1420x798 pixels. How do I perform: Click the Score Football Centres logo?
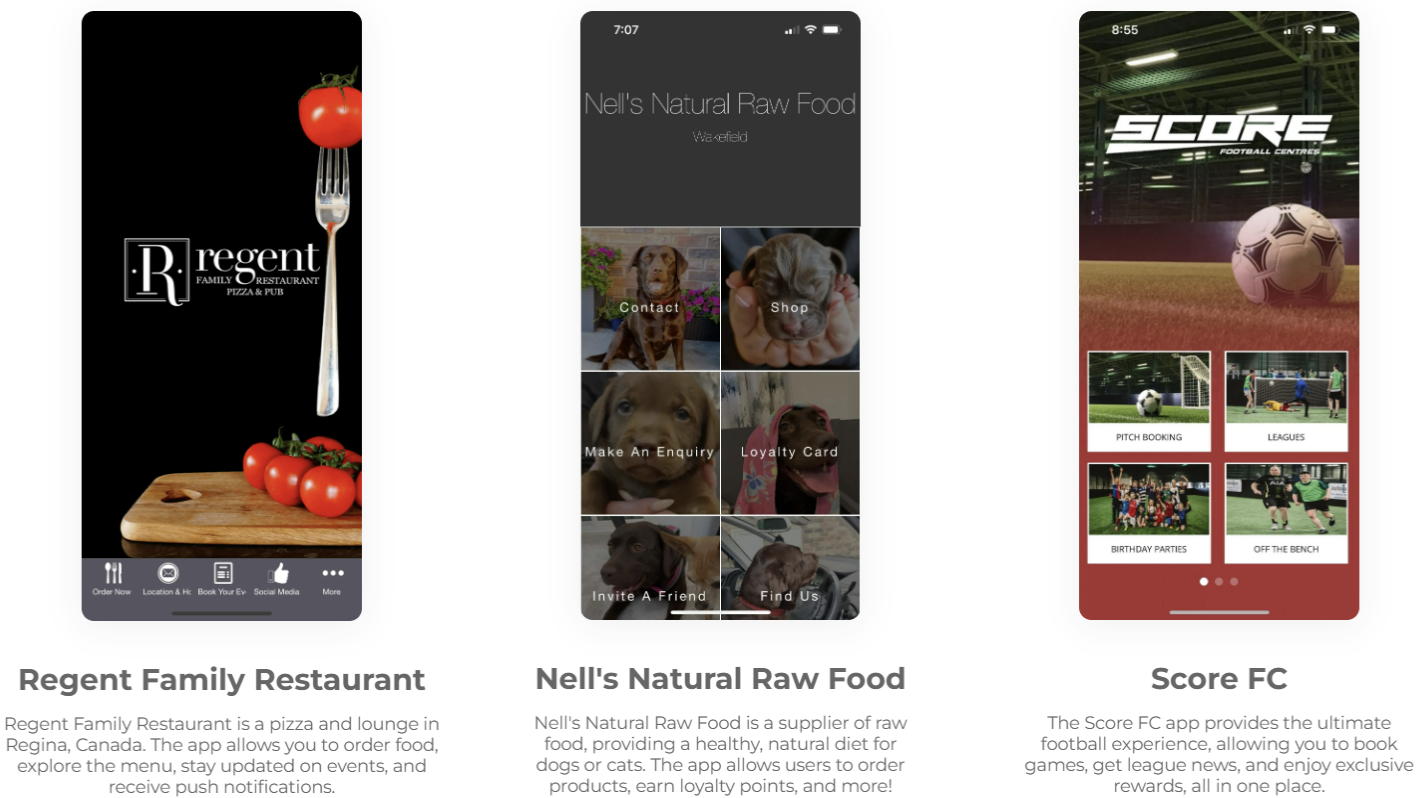click(x=1219, y=135)
